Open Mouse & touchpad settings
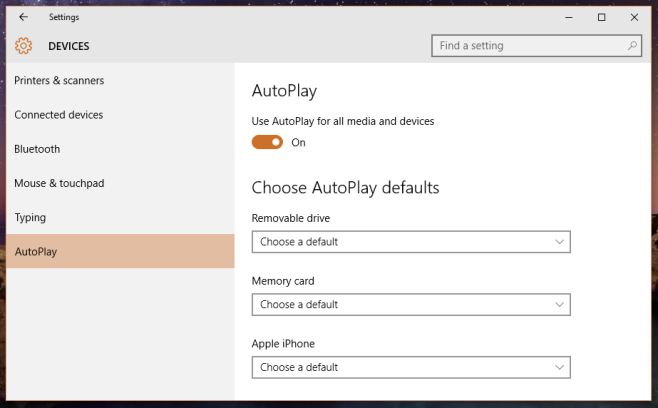The width and height of the screenshot is (658, 408). point(59,183)
